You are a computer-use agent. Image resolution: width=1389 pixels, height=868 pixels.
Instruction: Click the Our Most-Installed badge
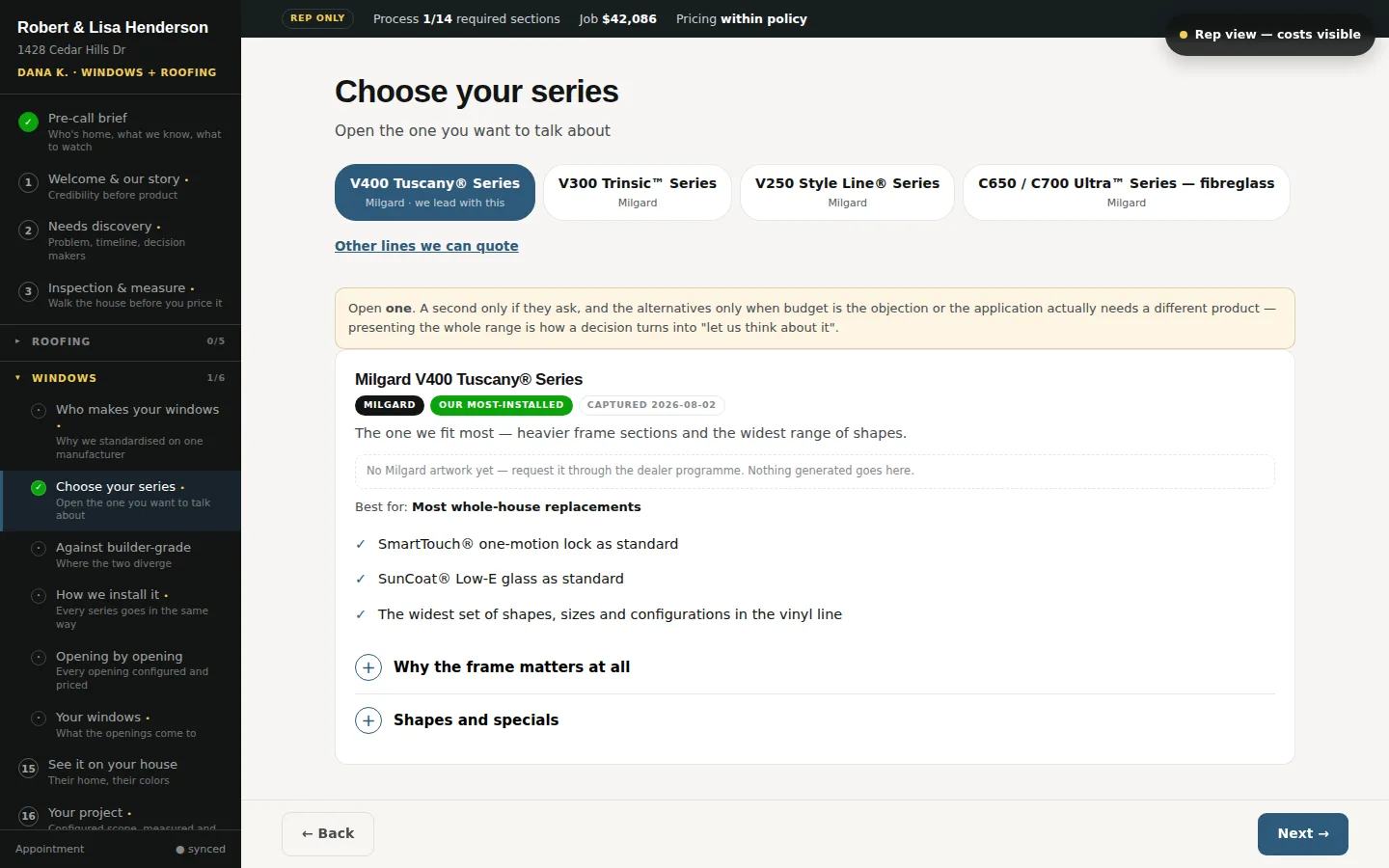tap(502, 406)
